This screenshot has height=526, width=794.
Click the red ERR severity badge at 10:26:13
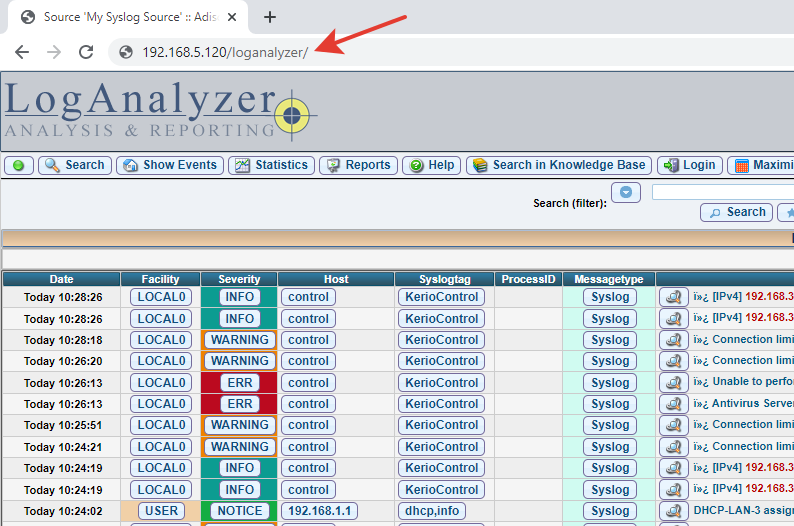(x=240, y=382)
